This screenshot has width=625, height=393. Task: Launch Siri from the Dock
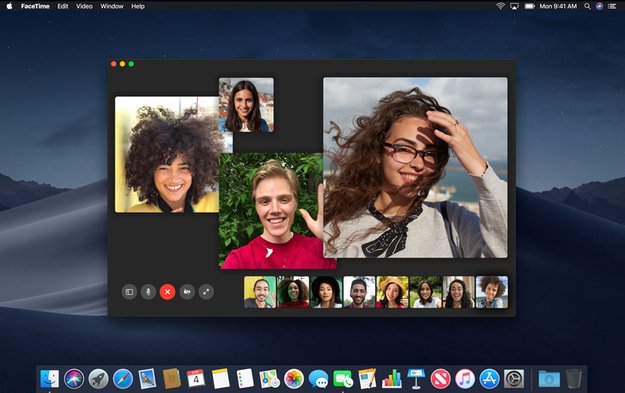click(x=74, y=378)
